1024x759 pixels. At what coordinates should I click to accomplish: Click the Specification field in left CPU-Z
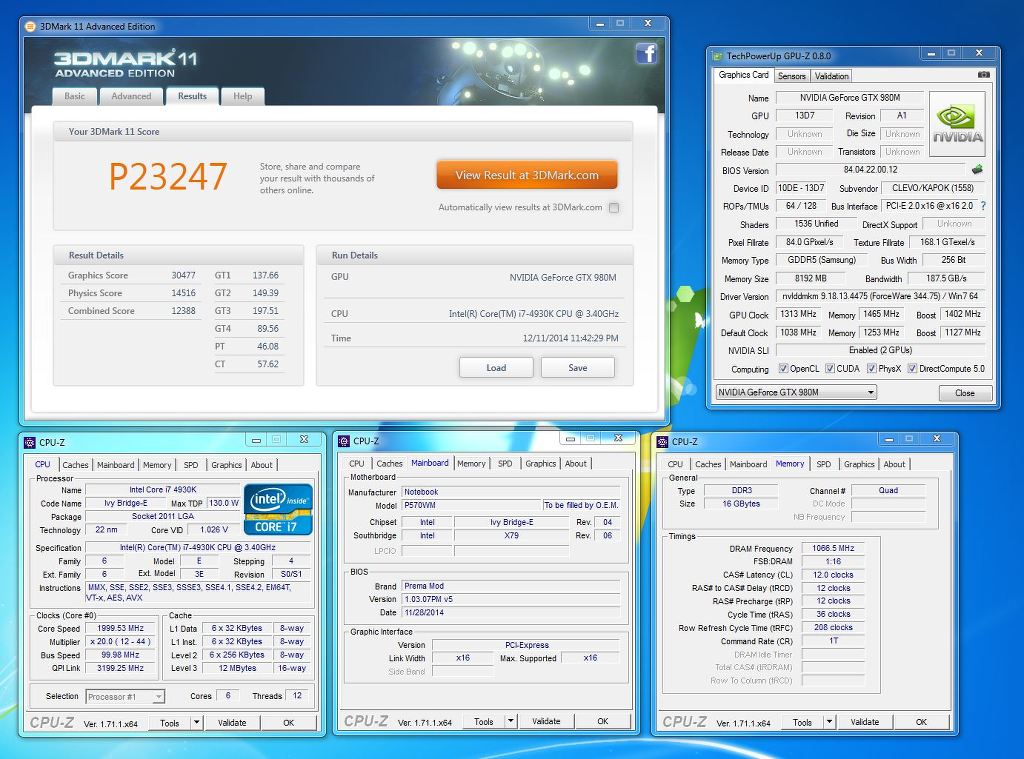(197, 547)
